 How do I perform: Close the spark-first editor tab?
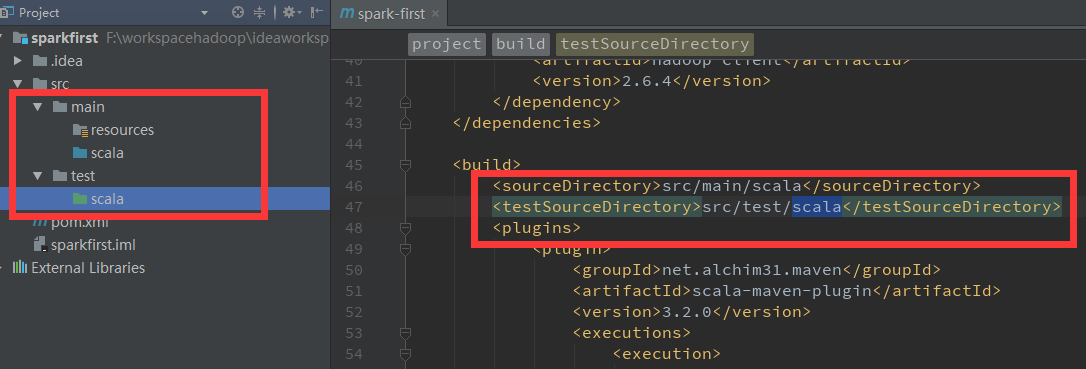click(x=435, y=14)
